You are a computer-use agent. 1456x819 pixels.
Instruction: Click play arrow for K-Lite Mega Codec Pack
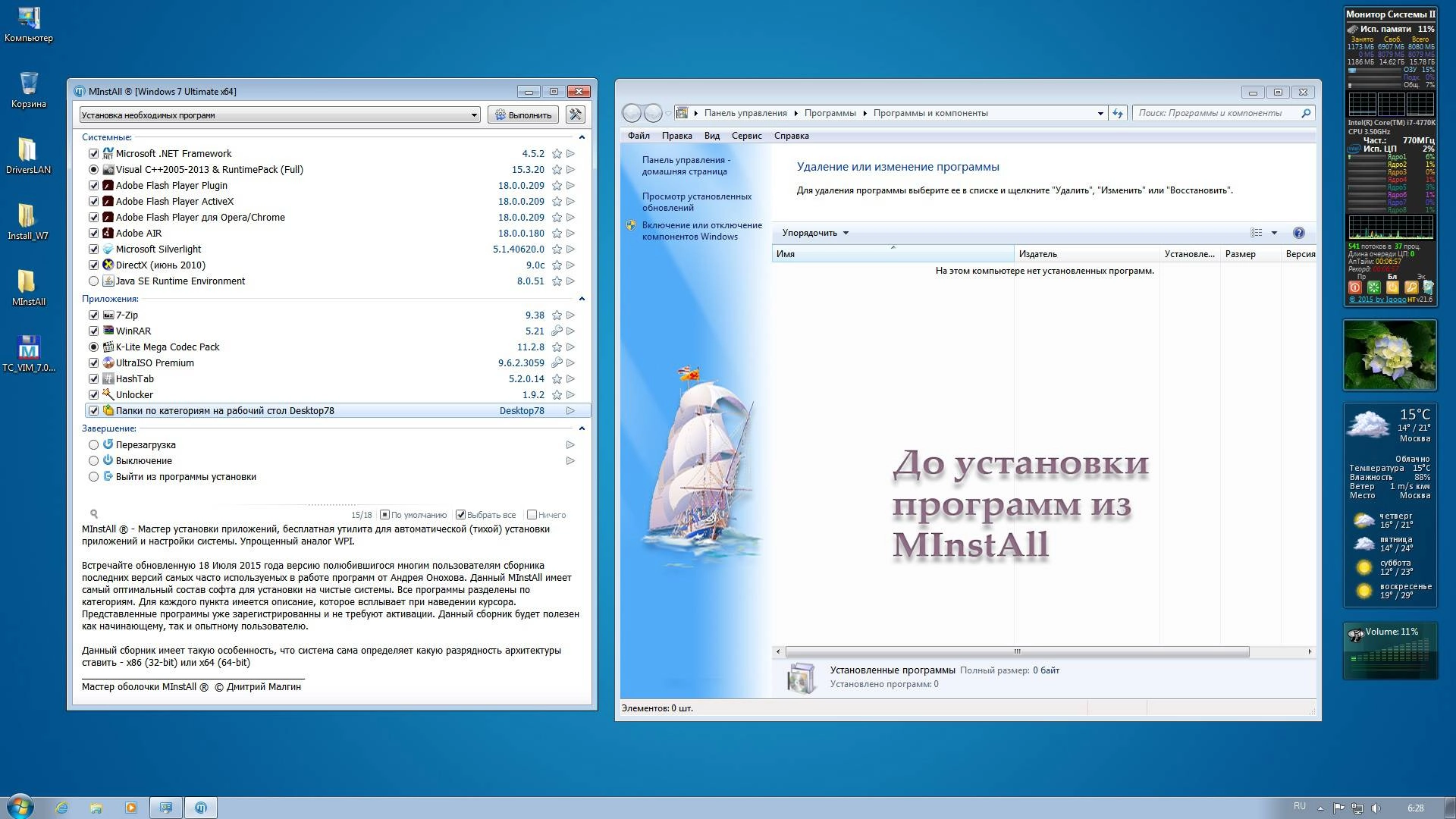(x=570, y=347)
